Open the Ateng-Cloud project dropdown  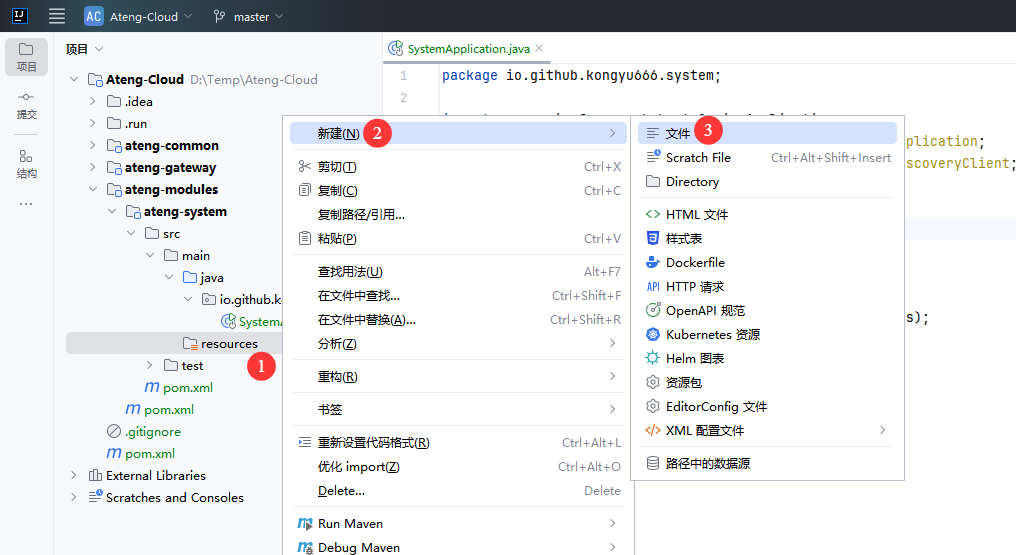pyautogui.click(x=131, y=16)
